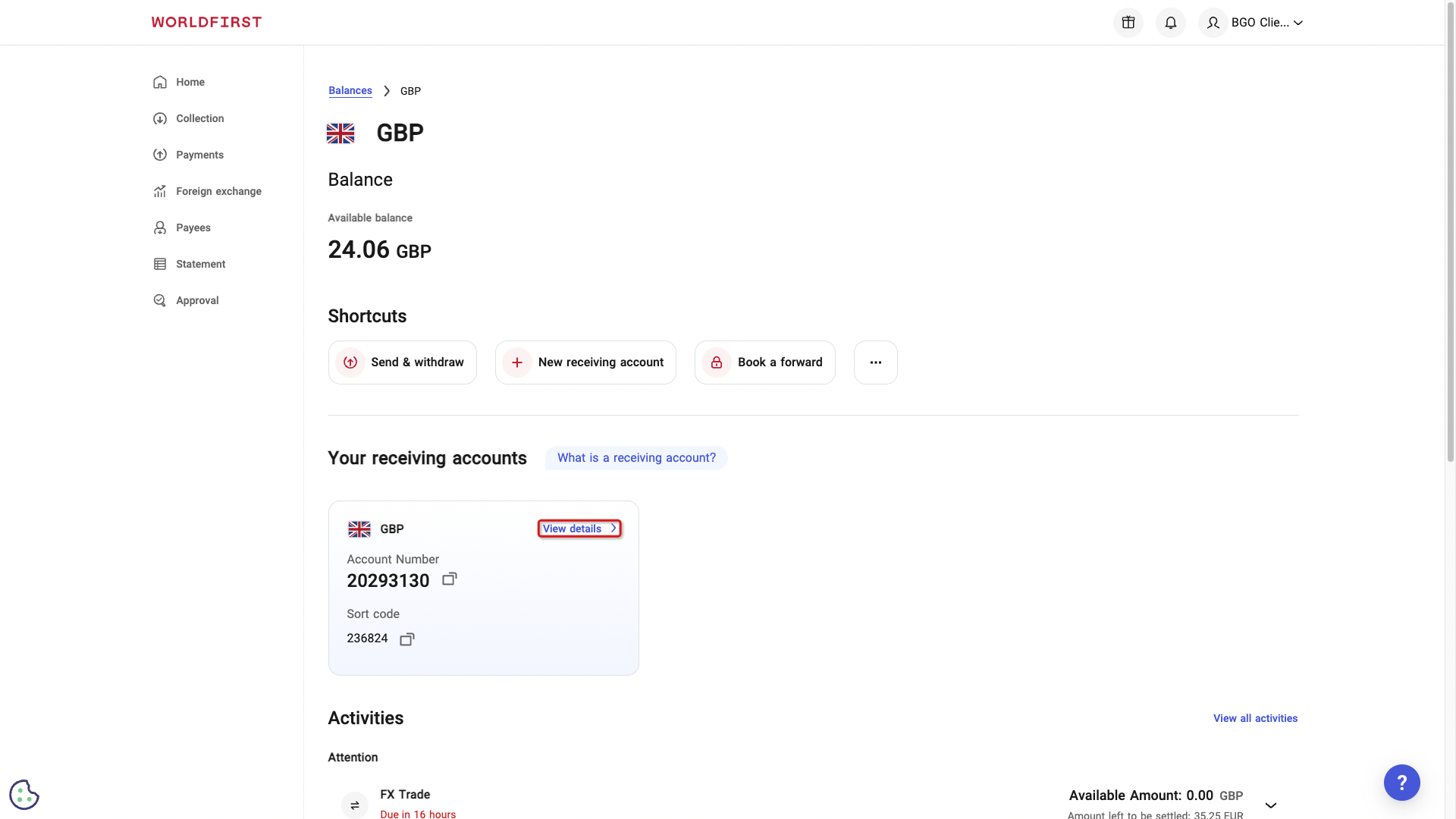Open View details for the GBP account
The width and height of the screenshot is (1456, 819).
click(579, 529)
